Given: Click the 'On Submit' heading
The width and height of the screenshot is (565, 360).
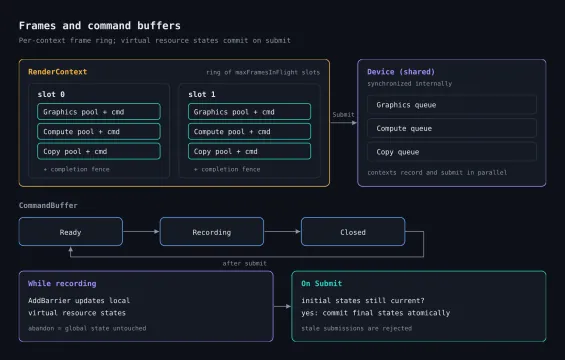Looking at the screenshot, I should pos(321,283).
